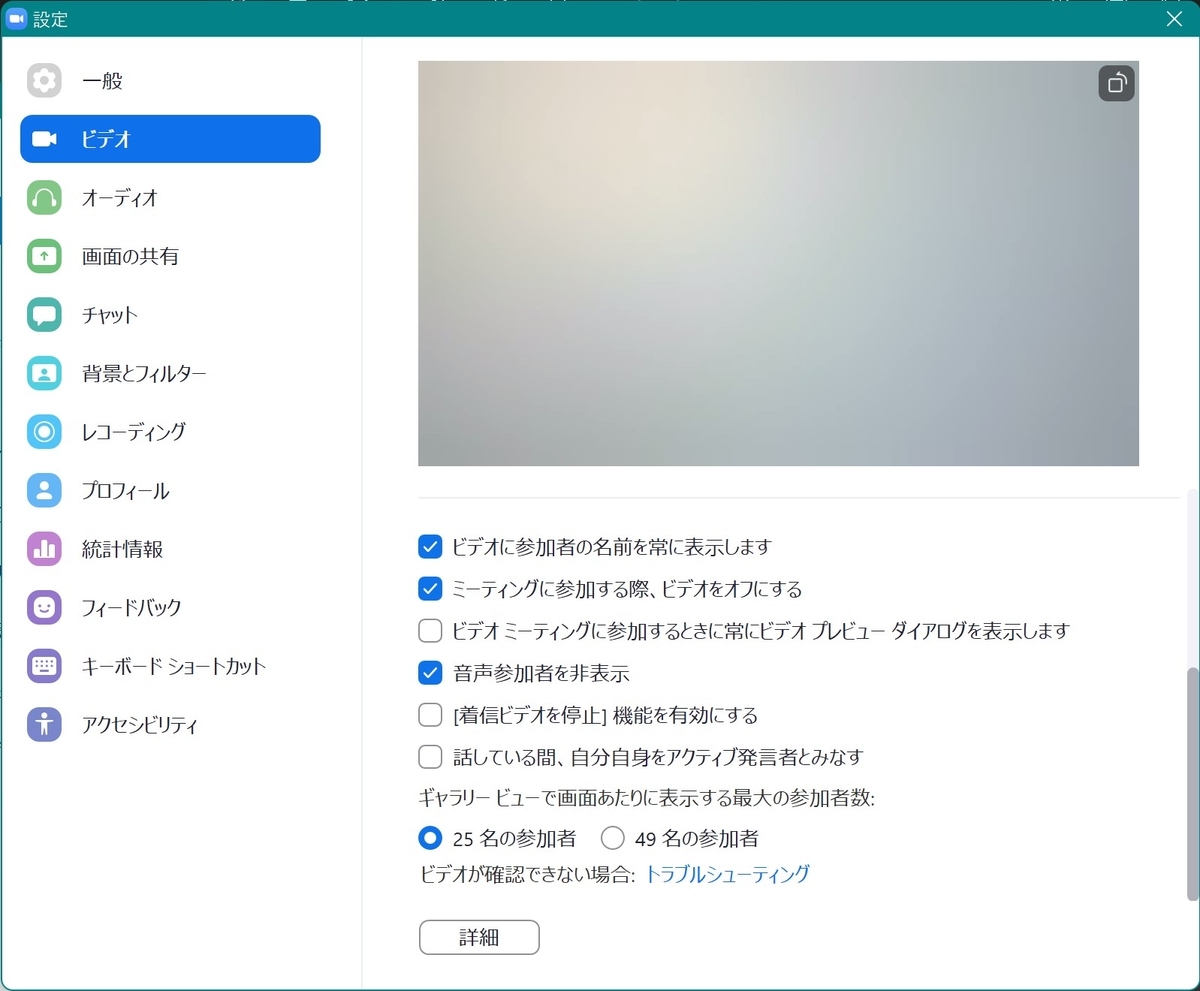Select the アクセシビリティ accessibility icon
Screen dimensions: 1200x991
pyautogui.click(x=44, y=724)
